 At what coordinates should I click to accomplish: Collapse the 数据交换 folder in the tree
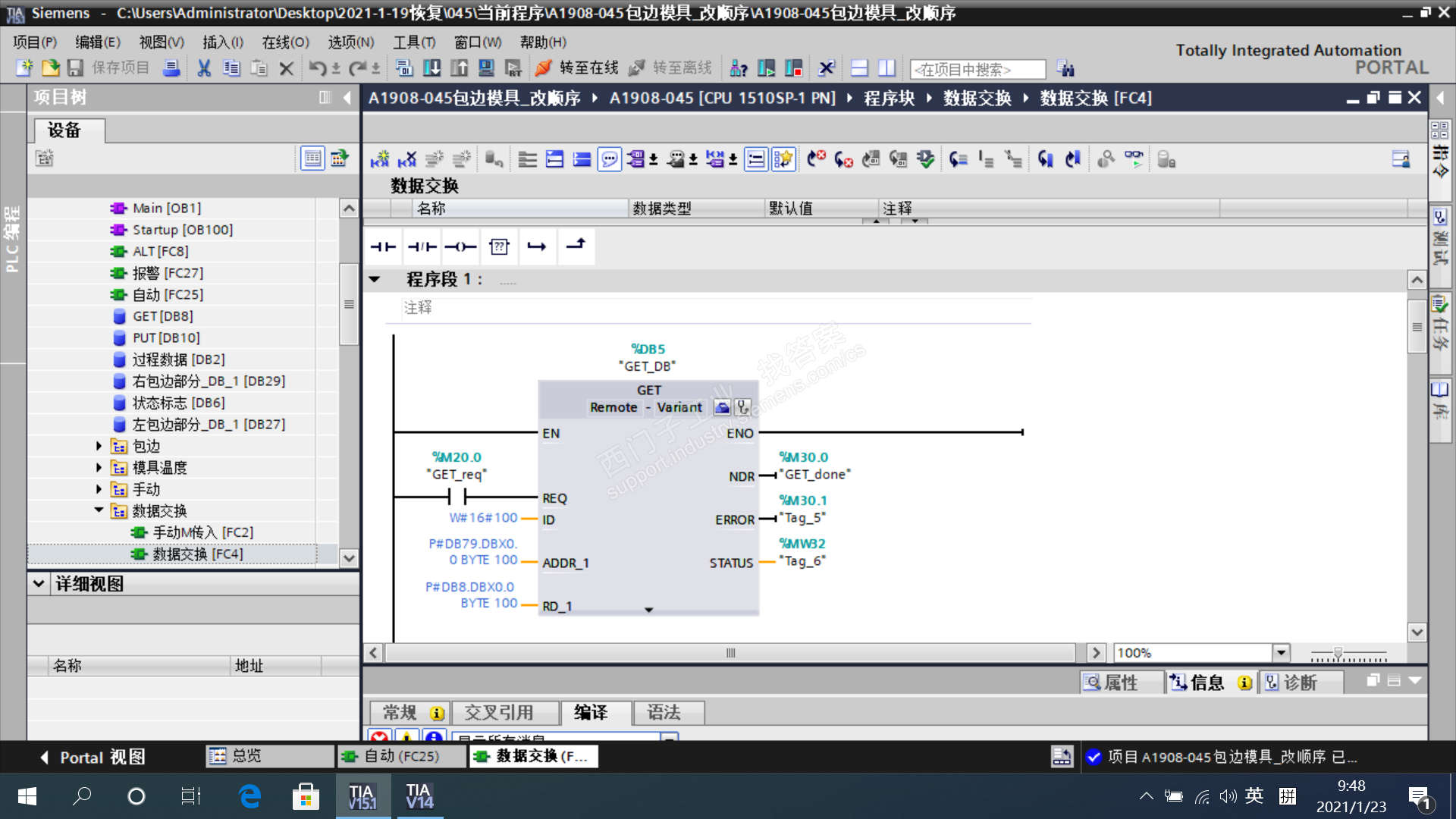click(x=99, y=510)
